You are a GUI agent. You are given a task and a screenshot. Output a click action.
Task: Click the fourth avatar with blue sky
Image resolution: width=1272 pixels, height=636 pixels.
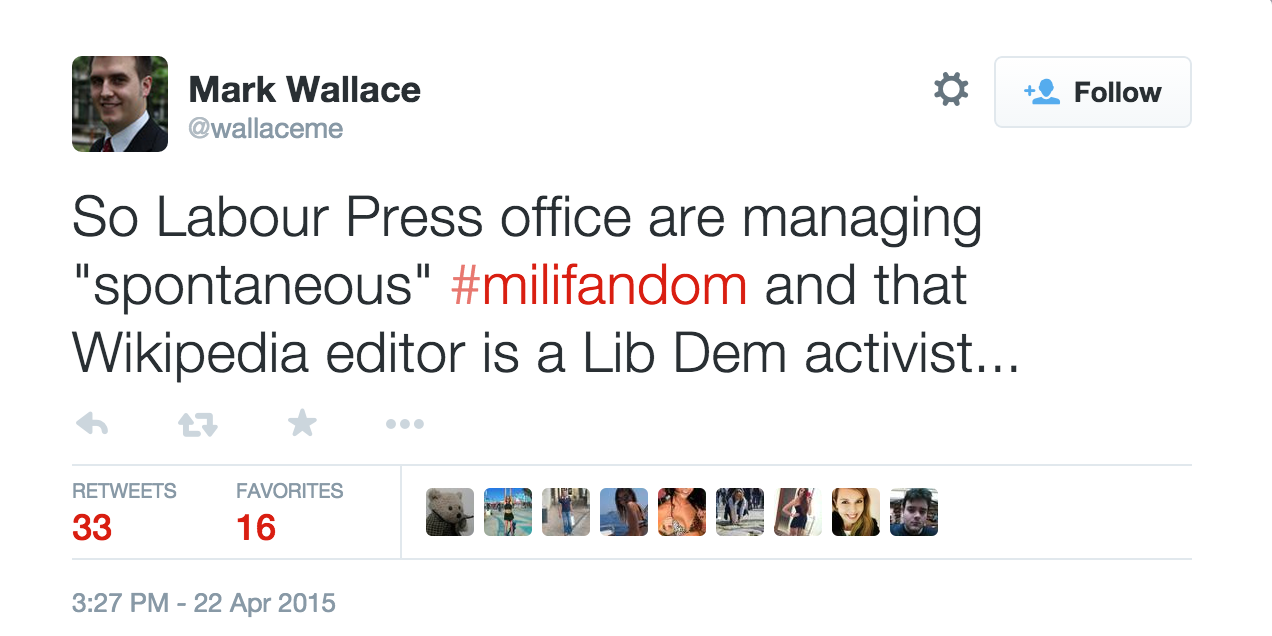pos(624,512)
